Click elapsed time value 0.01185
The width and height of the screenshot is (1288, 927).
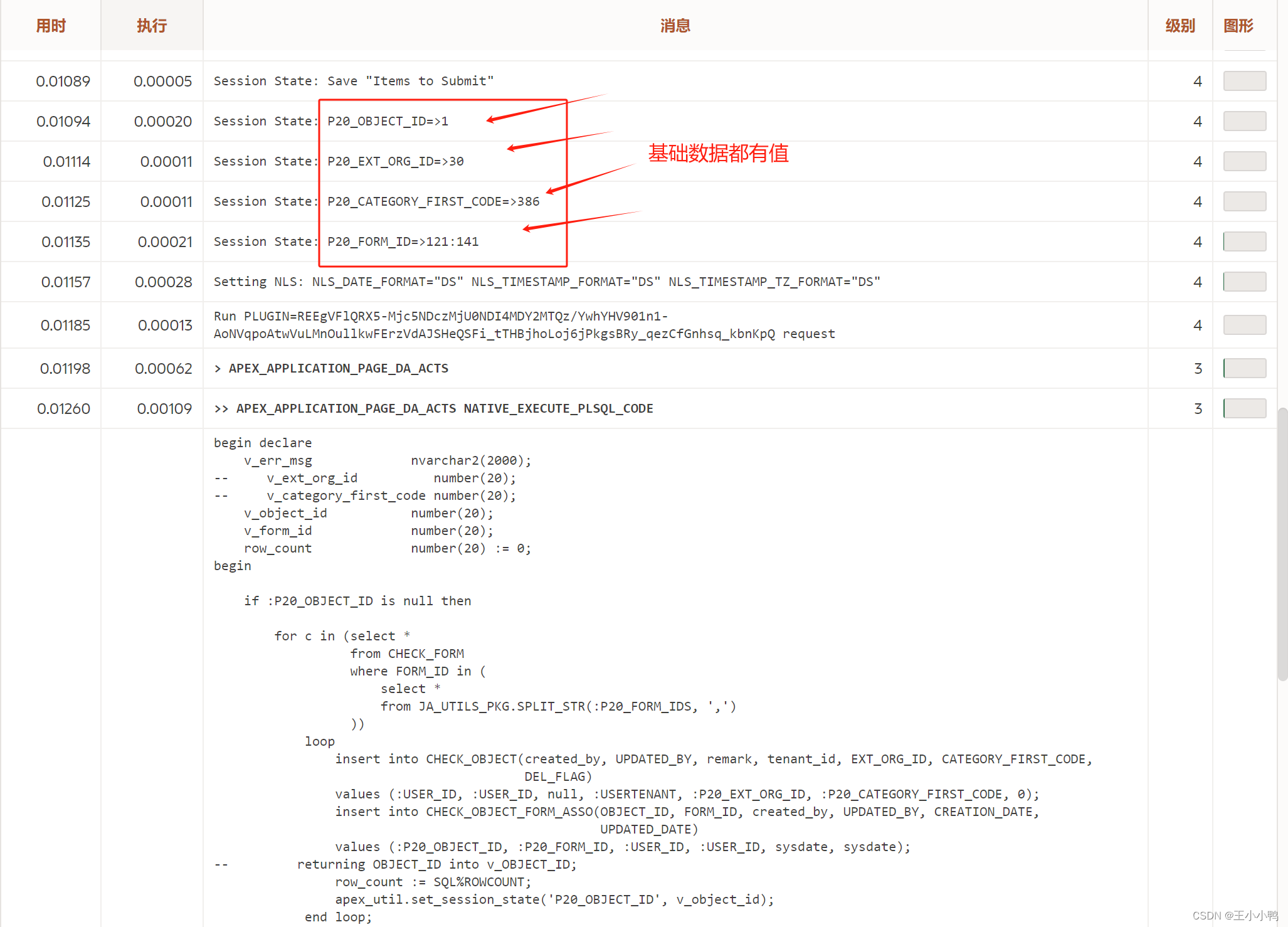(x=65, y=325)
